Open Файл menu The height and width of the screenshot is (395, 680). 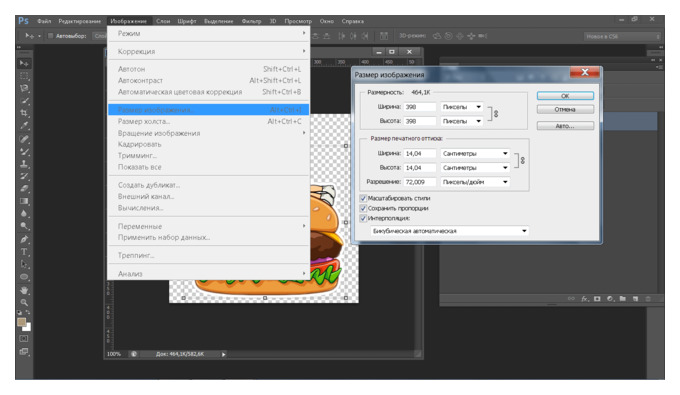pyautogui.click(x=44, y=21)
